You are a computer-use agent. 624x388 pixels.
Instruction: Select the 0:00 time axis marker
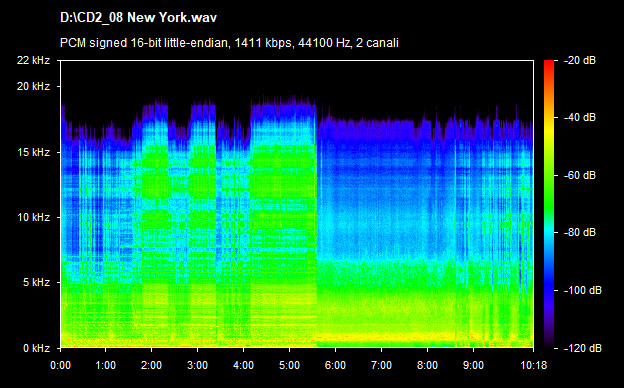pyautogui.click(x=60, y=365)
